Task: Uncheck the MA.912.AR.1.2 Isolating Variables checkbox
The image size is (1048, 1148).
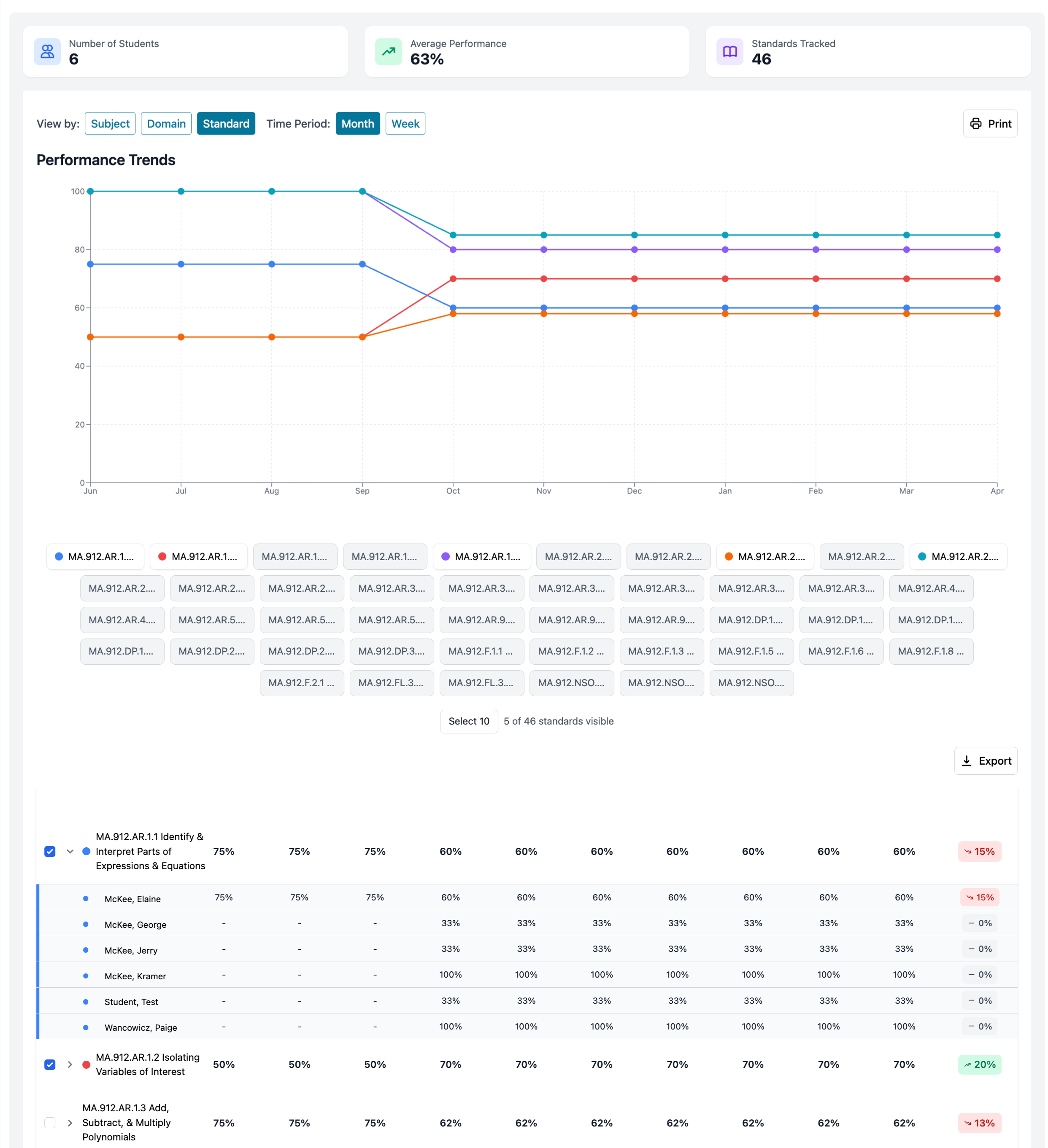Action: coord(50,1064)
